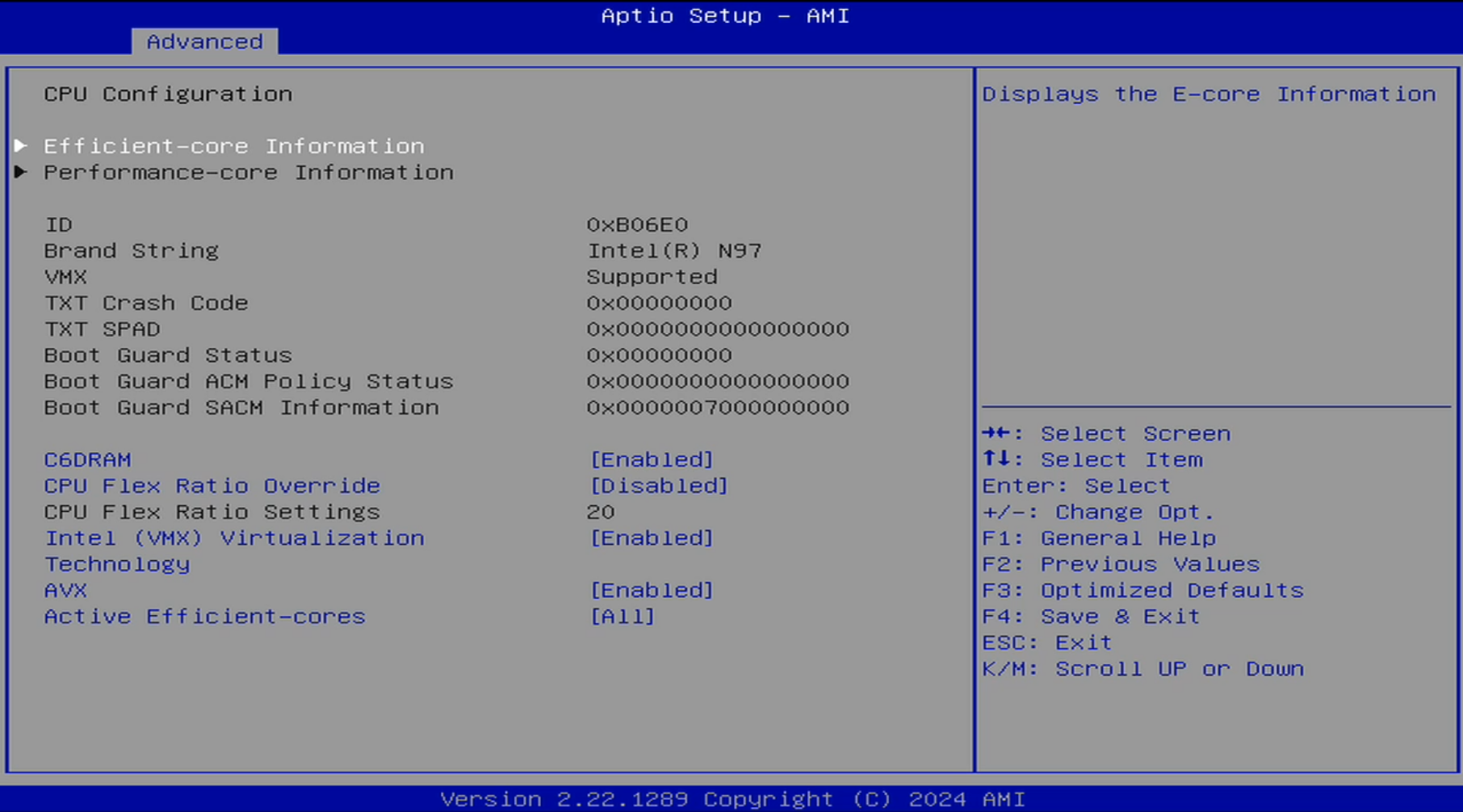Select Active Efficient-cores label
1463x812 pixels.
point(204,617)
